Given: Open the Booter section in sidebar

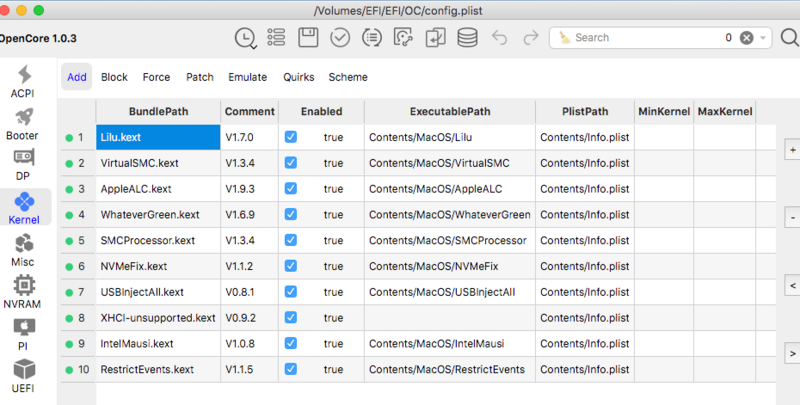Looking at the screenshot, I should click(23, 123).
